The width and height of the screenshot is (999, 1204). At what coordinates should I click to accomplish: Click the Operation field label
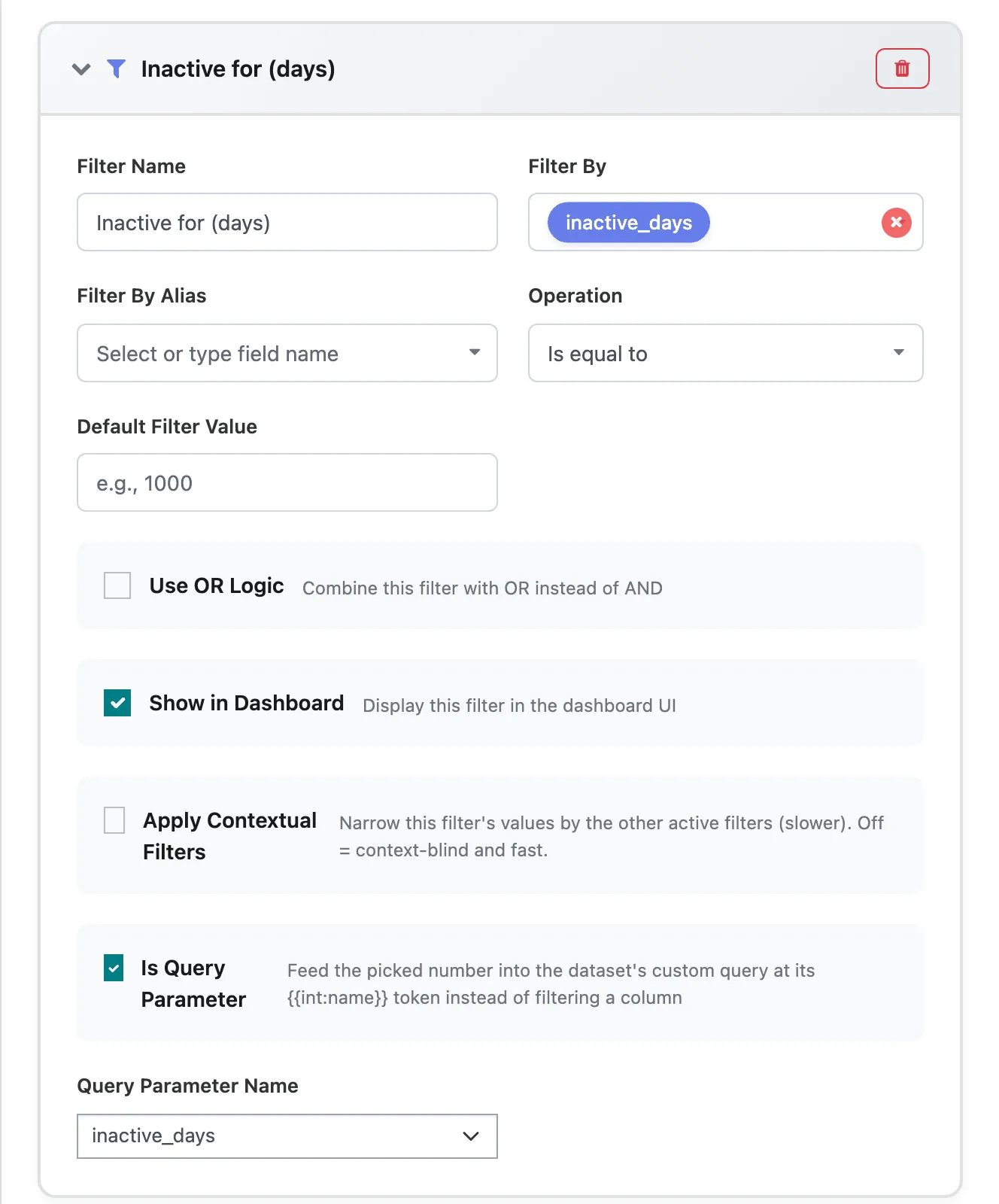pyautogui.click(x=575, y=296)
